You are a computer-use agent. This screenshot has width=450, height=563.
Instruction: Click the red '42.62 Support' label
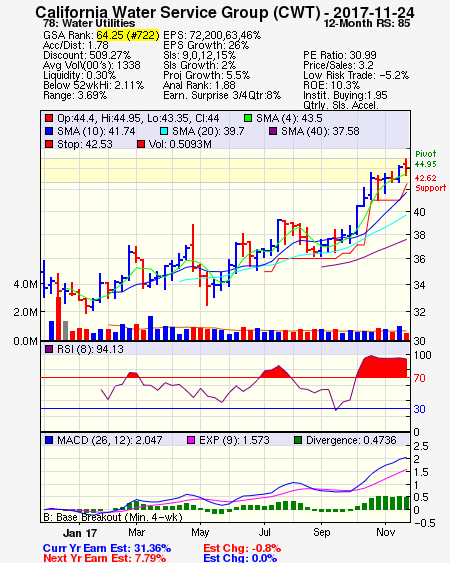coord(430,183)
